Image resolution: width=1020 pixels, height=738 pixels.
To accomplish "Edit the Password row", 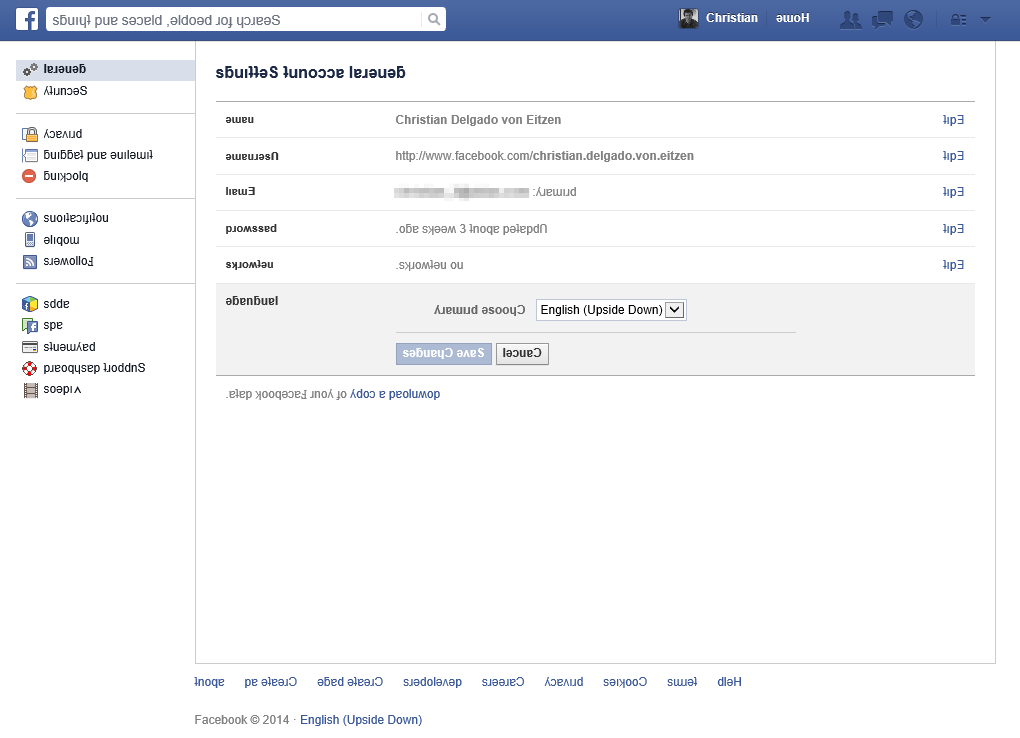I will coord(953,228).
